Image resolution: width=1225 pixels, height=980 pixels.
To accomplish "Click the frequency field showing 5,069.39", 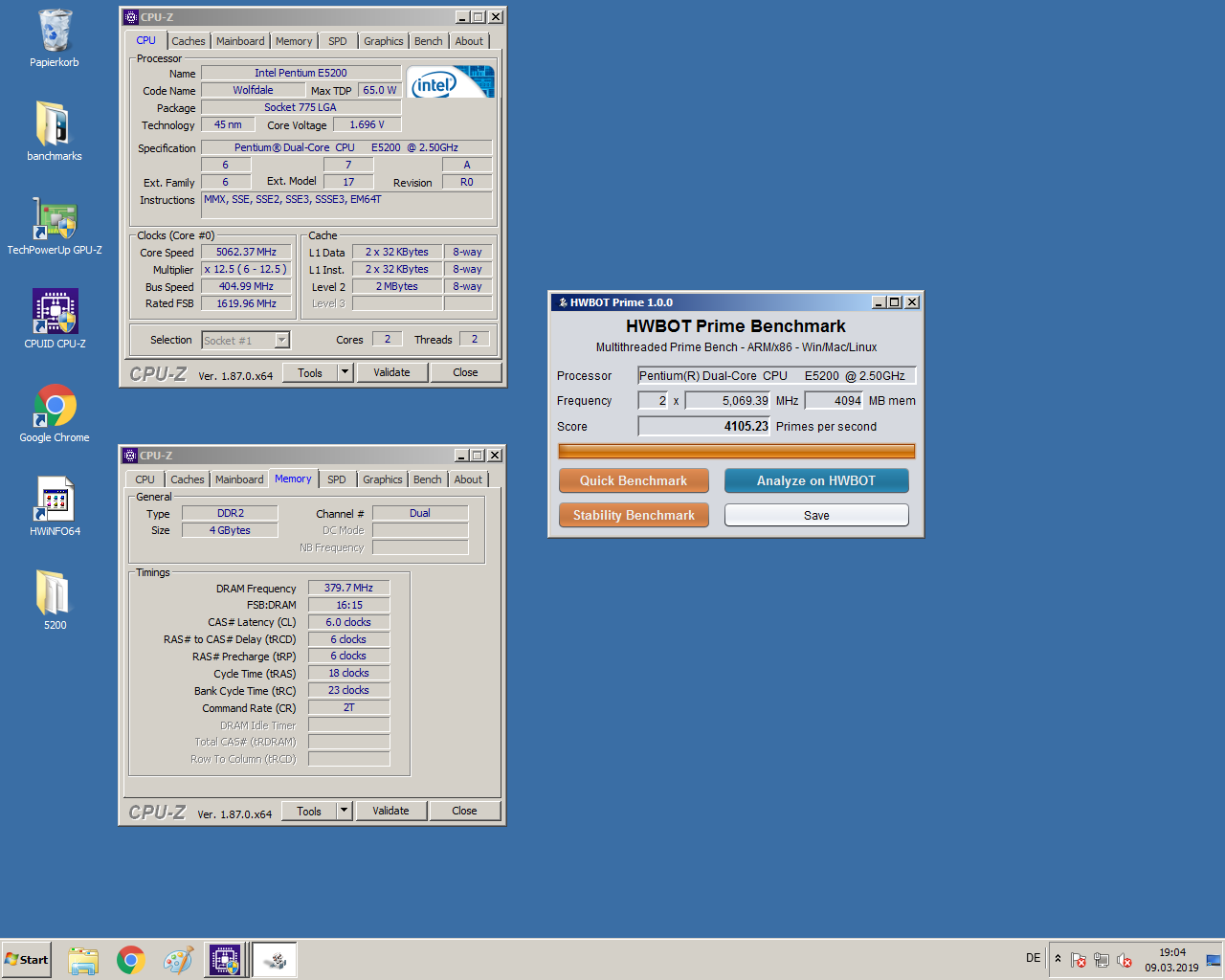I will (x=727, y=401).
